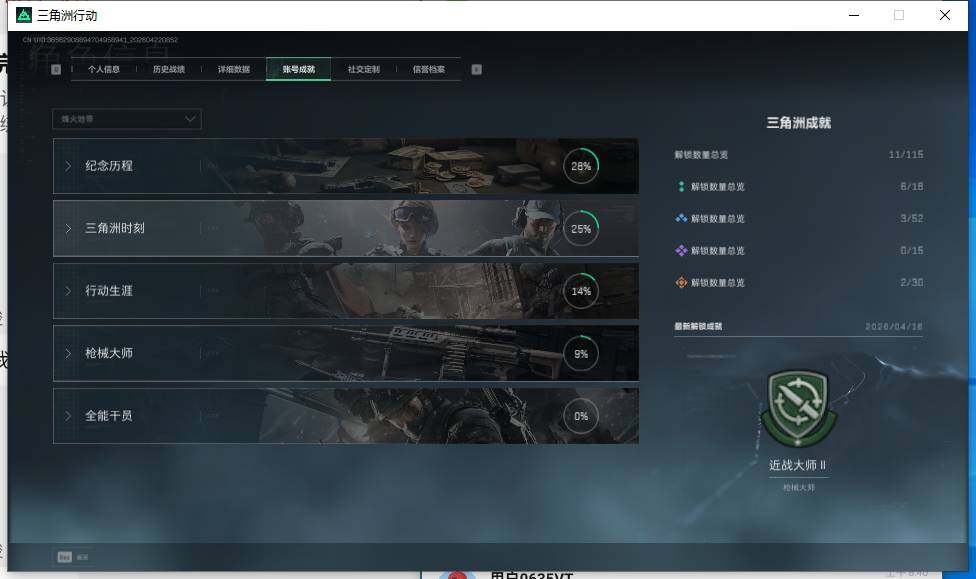Click the 全能干员 label text
The height and width of the screenshot is (579, 976).
point(109,415)
